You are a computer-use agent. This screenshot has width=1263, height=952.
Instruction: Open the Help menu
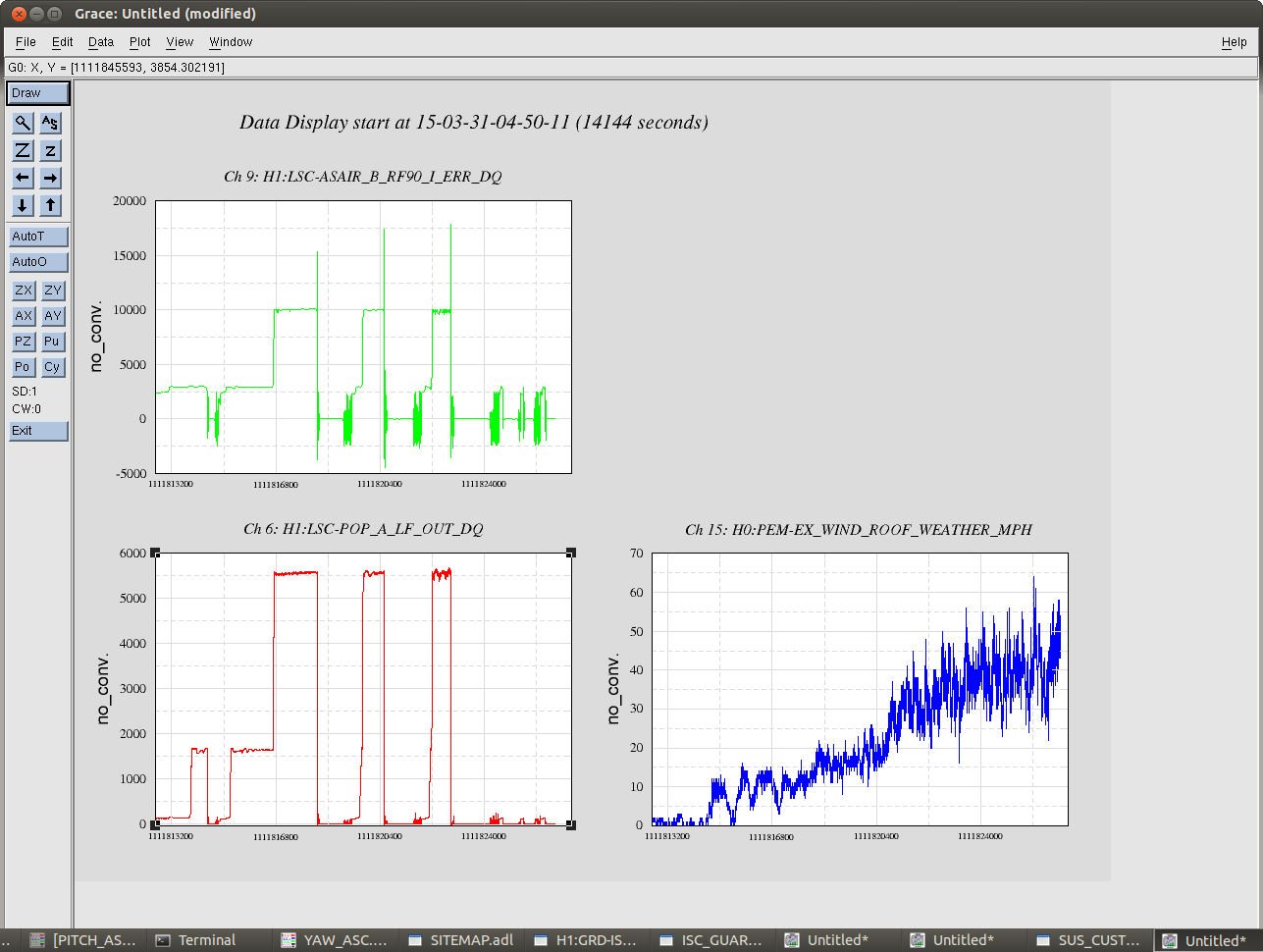point(1234,42)
